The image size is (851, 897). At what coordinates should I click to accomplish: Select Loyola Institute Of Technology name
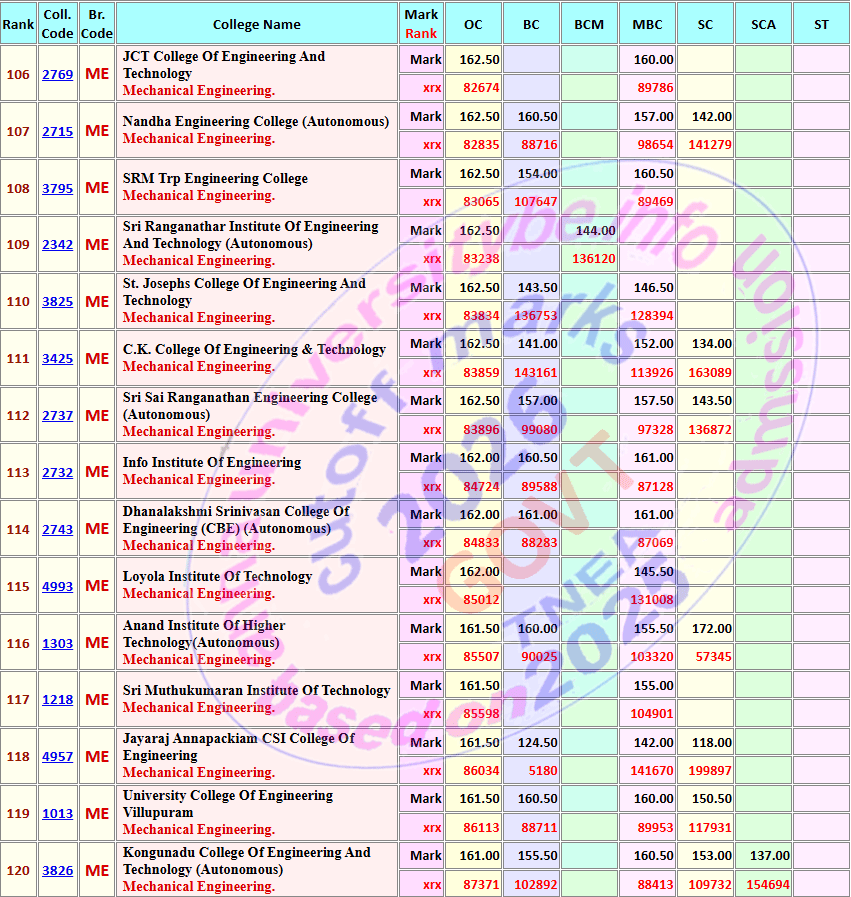click(217, 576)
